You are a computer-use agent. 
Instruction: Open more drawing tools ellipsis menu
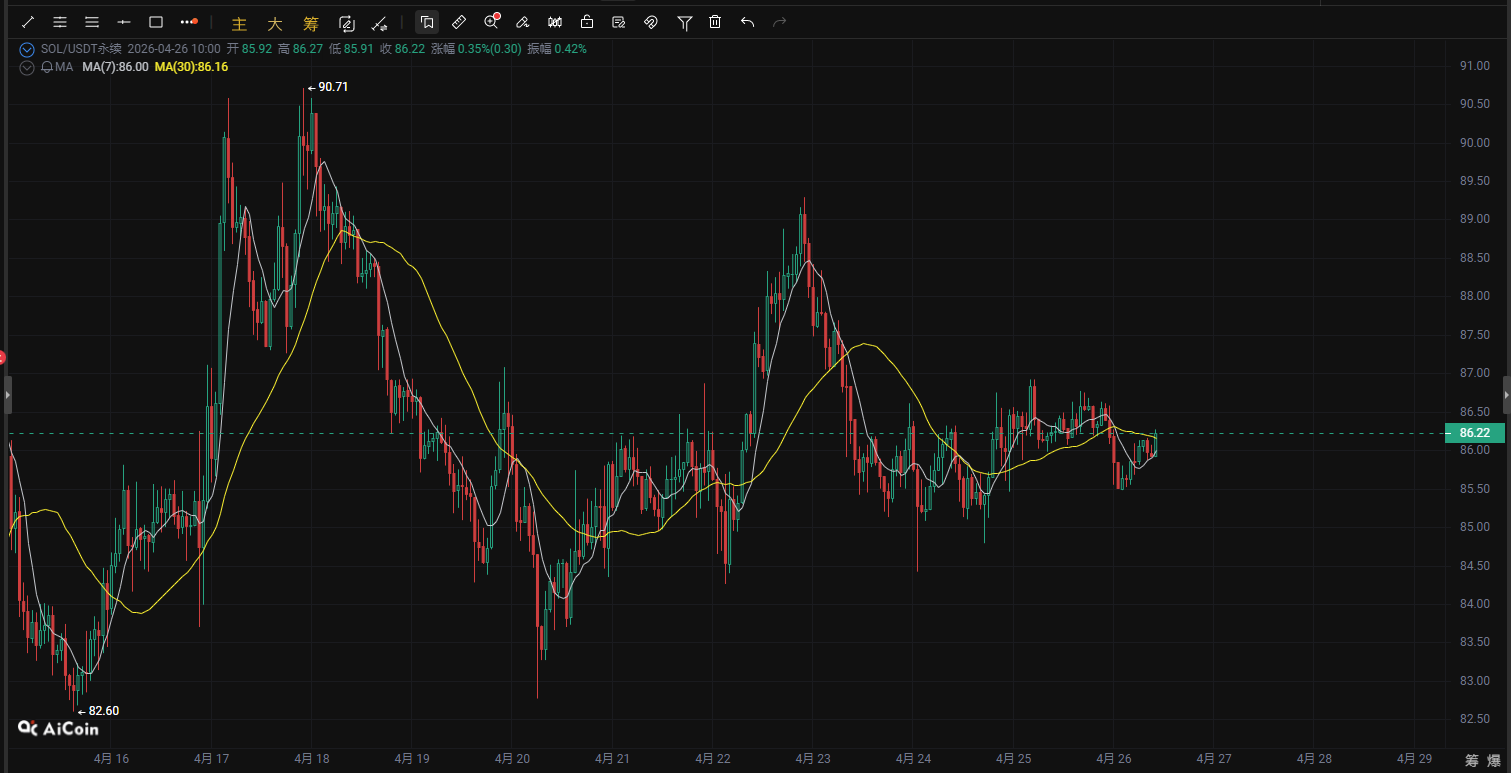[x=188, y=22]
